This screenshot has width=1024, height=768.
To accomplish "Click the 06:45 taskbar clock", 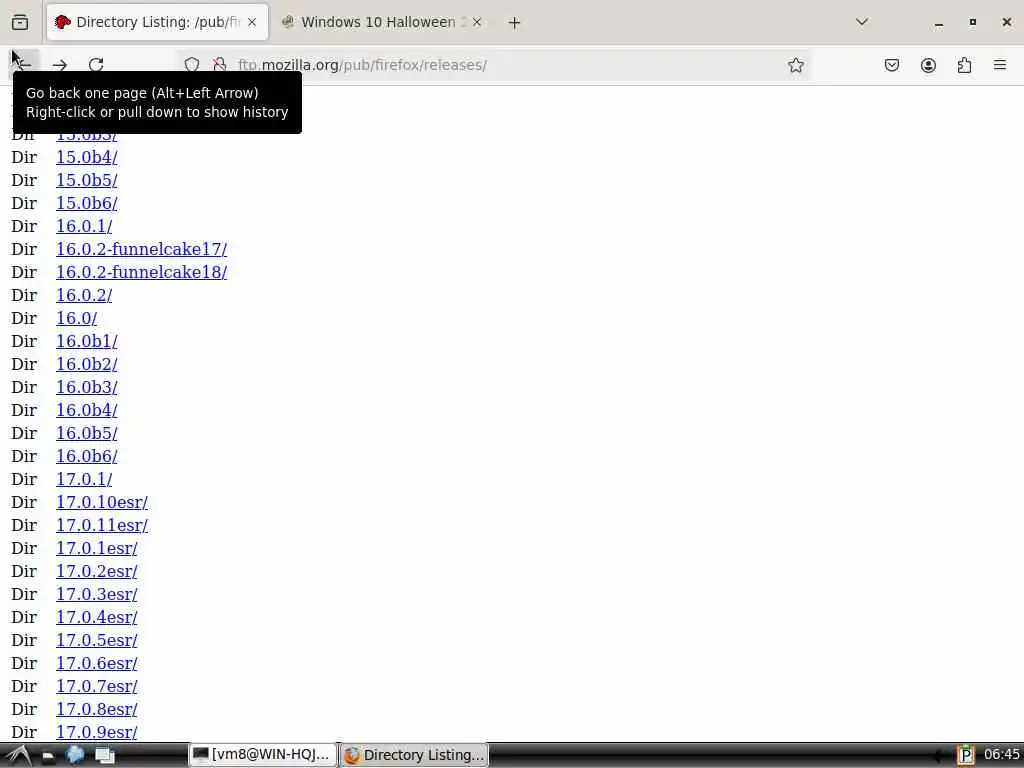I will [x=1002, y=755].
